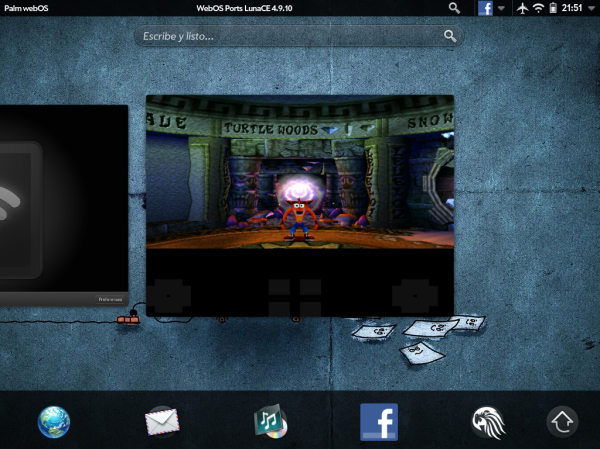This screenshot has width=600, height=449.
Task: Open the launcher with the up-arrow dock button
Action: point(562,422)
